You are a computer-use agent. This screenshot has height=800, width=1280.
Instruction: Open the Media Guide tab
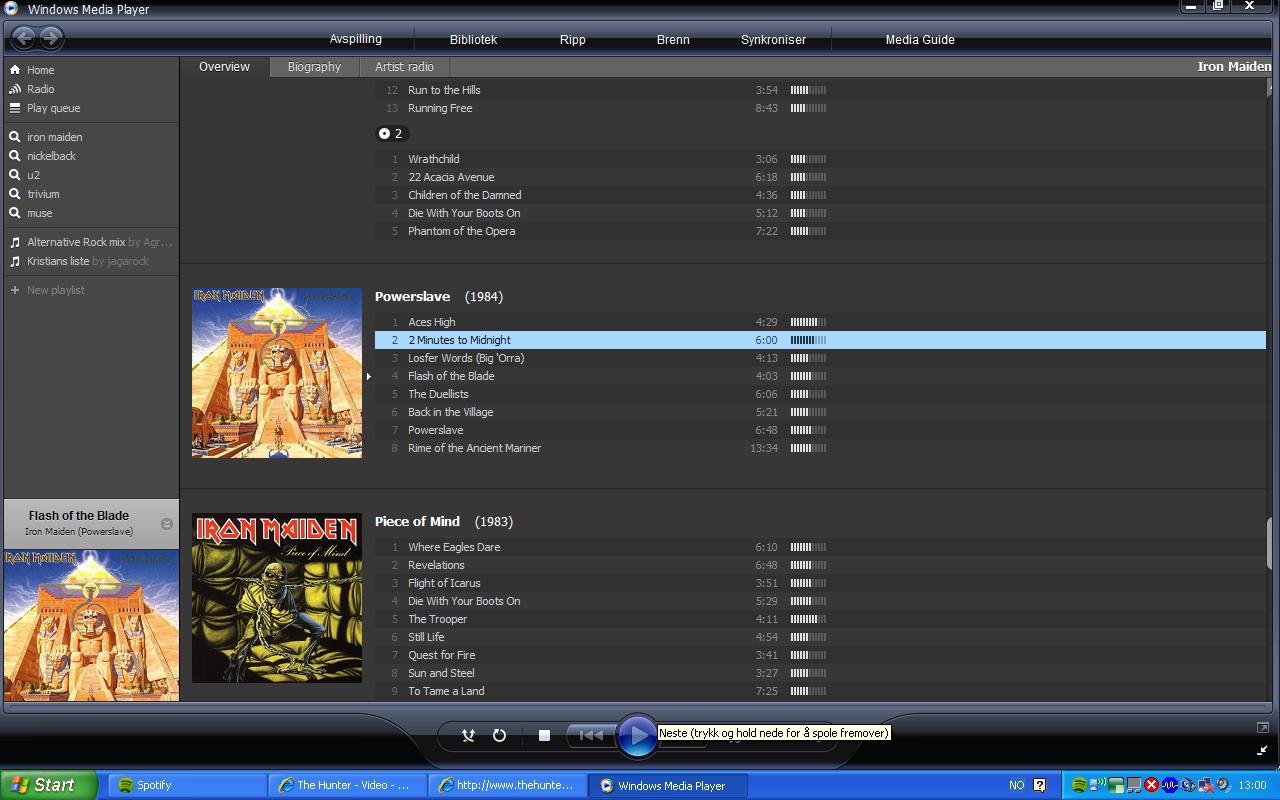pyautogui.click(x=920, y=40)
